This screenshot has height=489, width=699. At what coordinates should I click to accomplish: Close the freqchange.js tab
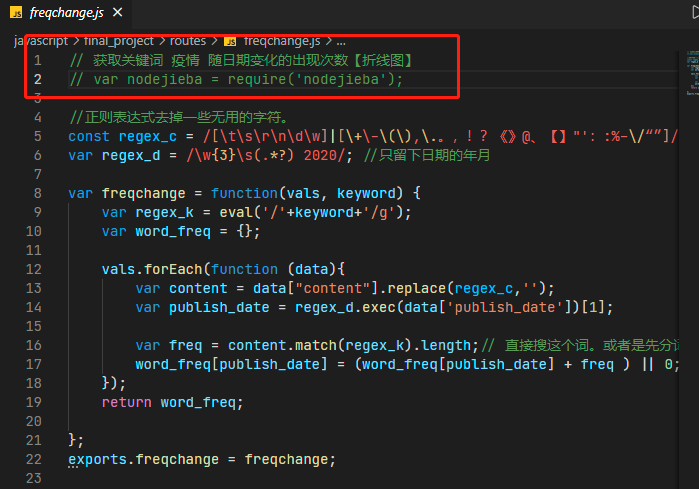(x=118, y=12)
